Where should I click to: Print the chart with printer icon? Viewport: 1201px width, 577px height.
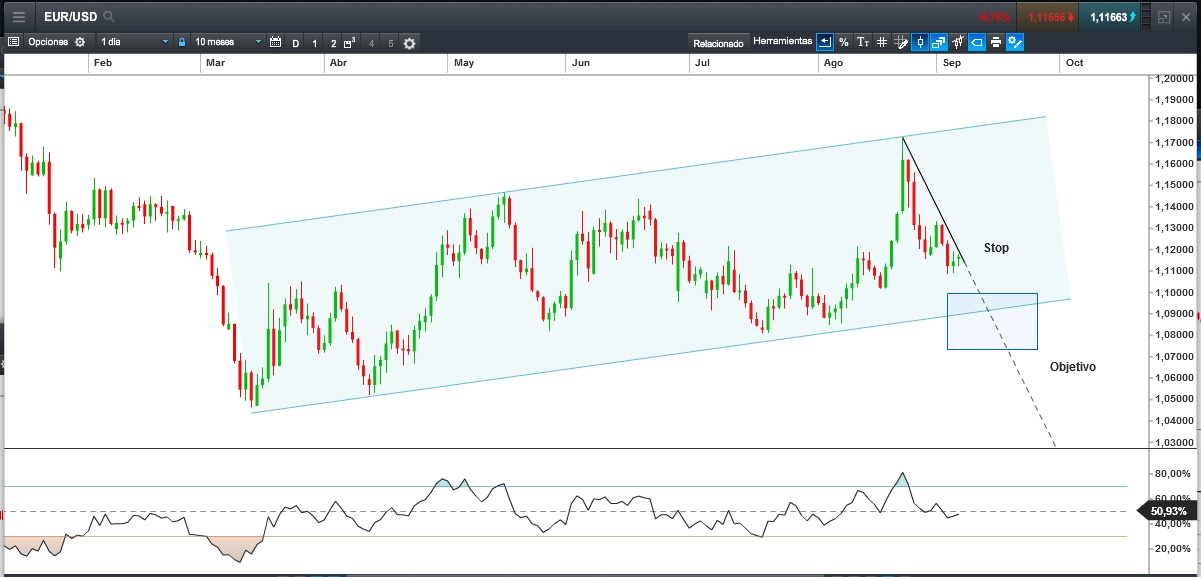[996, 42]
